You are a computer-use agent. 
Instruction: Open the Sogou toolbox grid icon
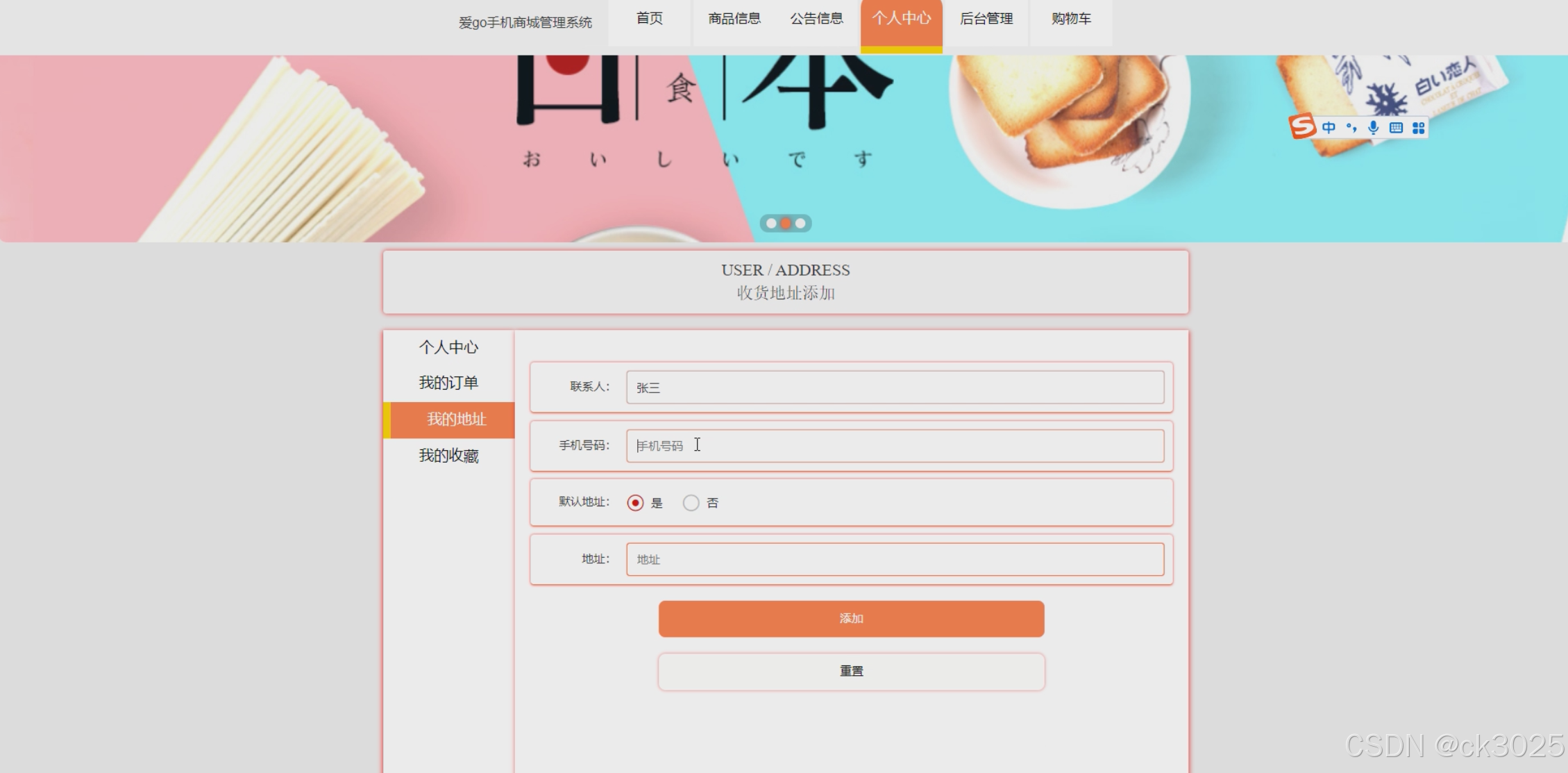click(x=1419, y=128)
